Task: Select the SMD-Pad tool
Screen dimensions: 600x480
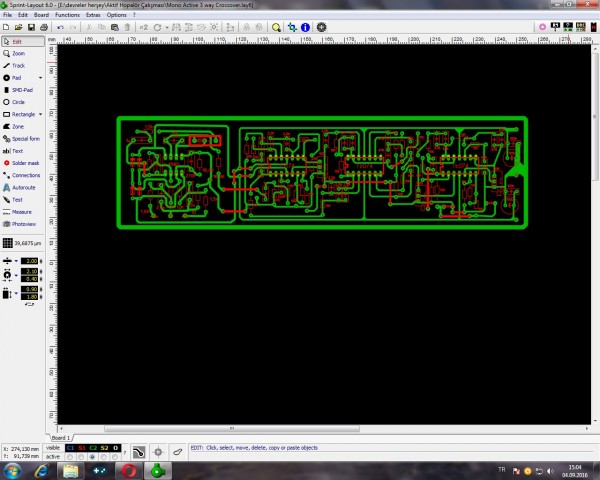Action: coord(20,90)
